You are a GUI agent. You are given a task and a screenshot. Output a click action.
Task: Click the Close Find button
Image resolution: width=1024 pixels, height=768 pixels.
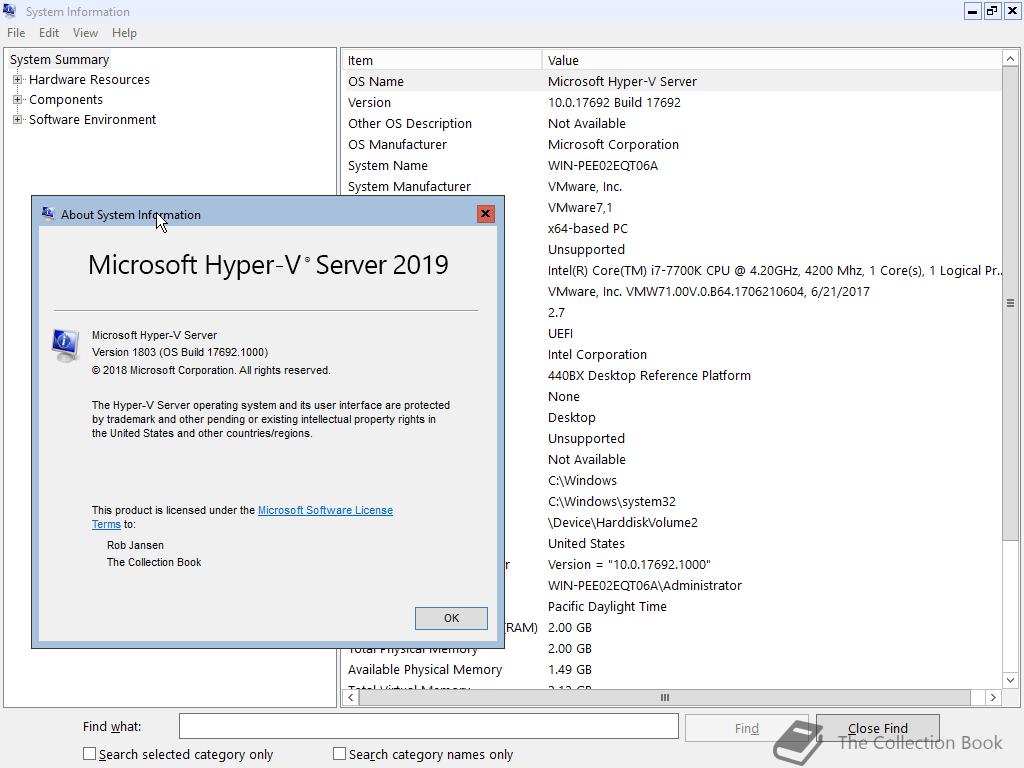click(877, 728)
